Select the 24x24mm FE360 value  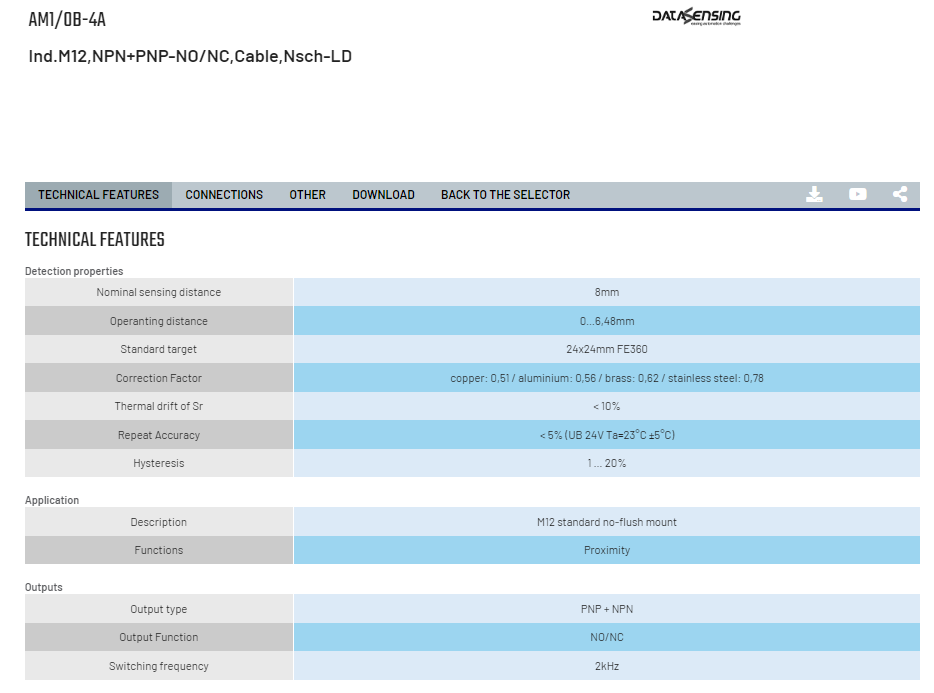pos(607,349)
